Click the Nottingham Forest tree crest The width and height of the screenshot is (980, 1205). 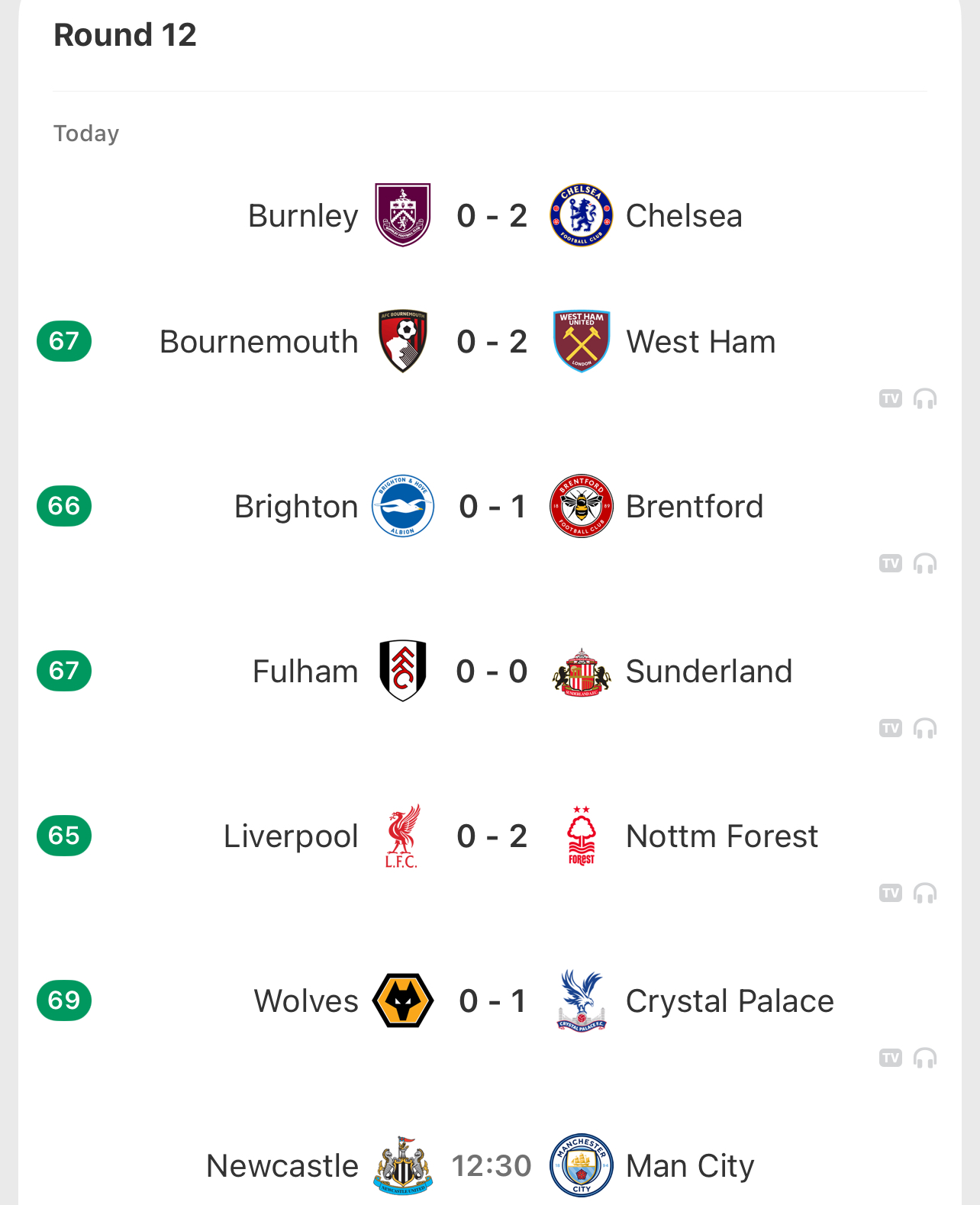point(582,836)
